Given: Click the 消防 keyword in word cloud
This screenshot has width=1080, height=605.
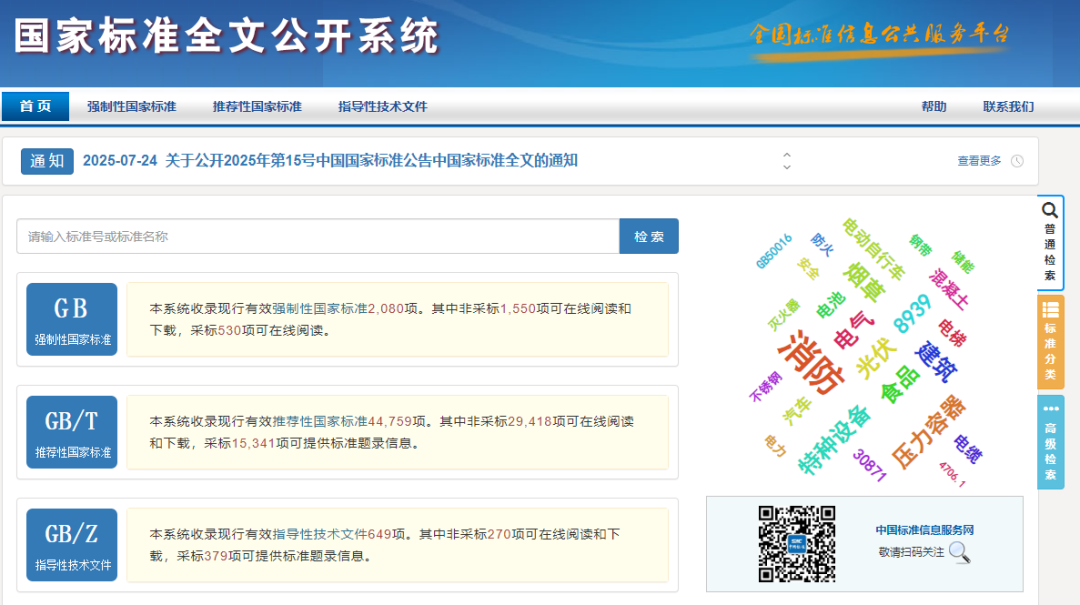Looking at the screenshot, I should click(811, 363).
